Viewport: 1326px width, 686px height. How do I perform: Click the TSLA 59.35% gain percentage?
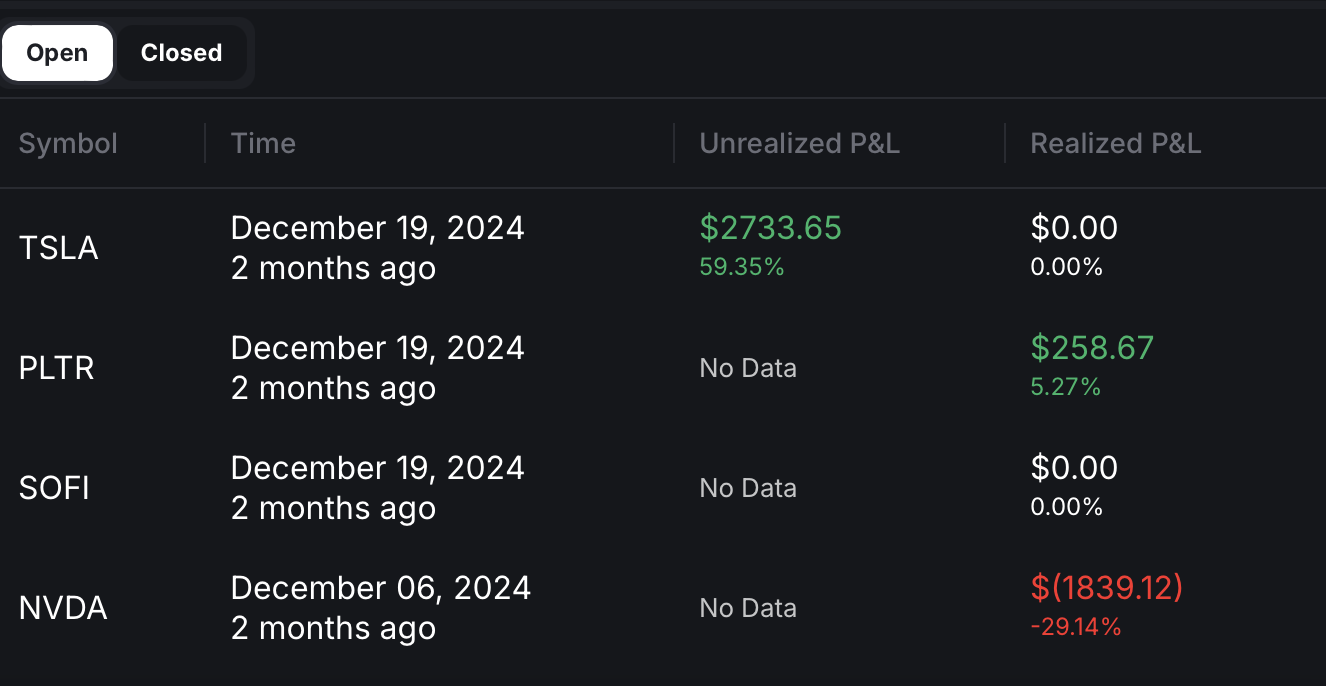pos(741,267)
